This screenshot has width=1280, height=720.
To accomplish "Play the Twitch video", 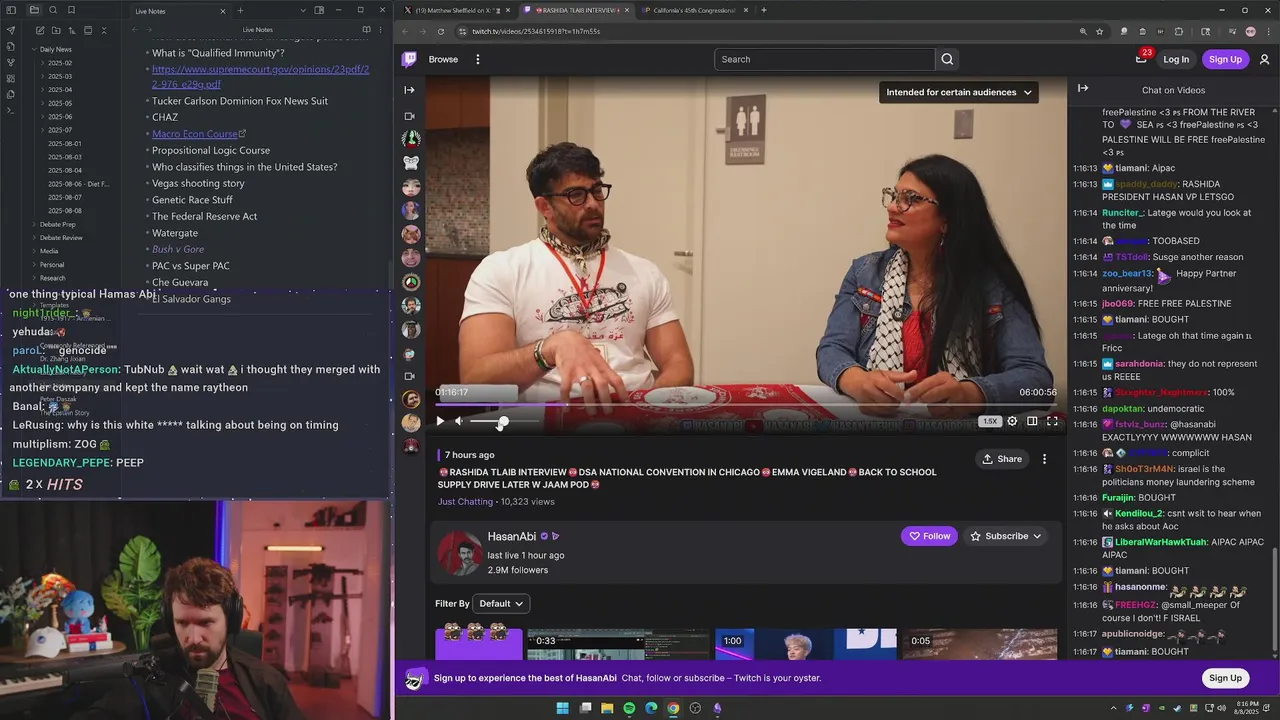I will pos(440,421).
